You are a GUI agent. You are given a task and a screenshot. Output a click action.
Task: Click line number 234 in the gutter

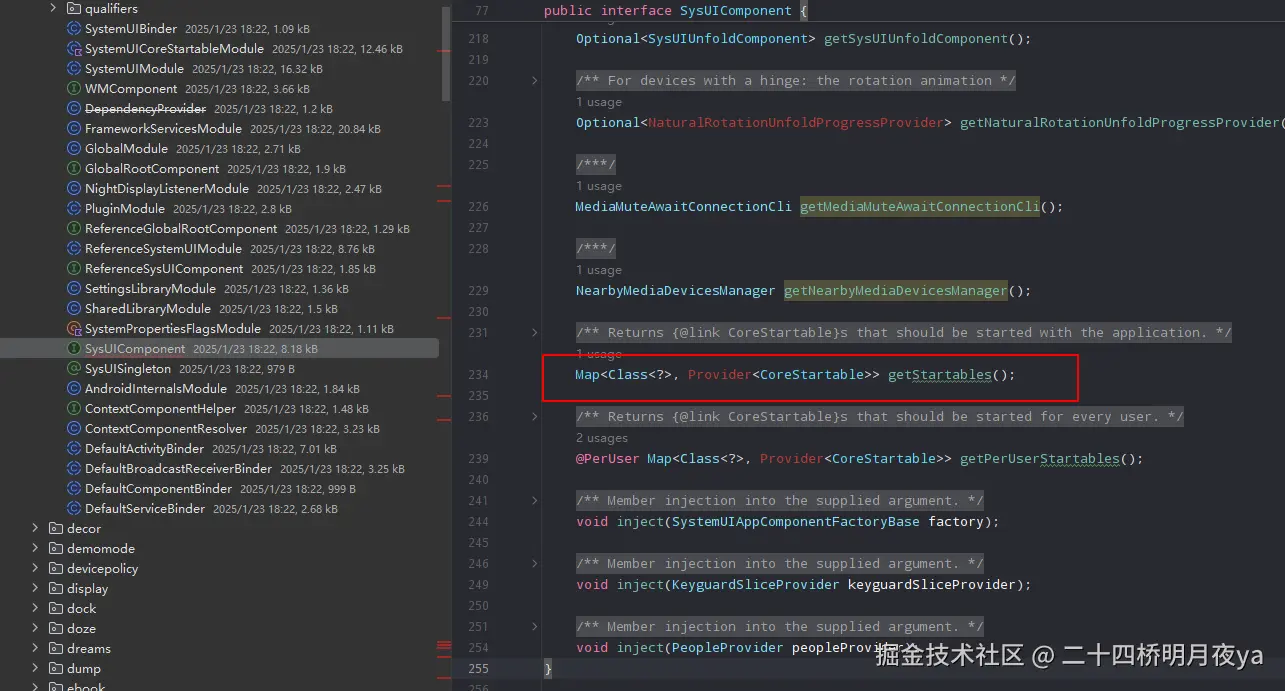[x=478, y=375]
